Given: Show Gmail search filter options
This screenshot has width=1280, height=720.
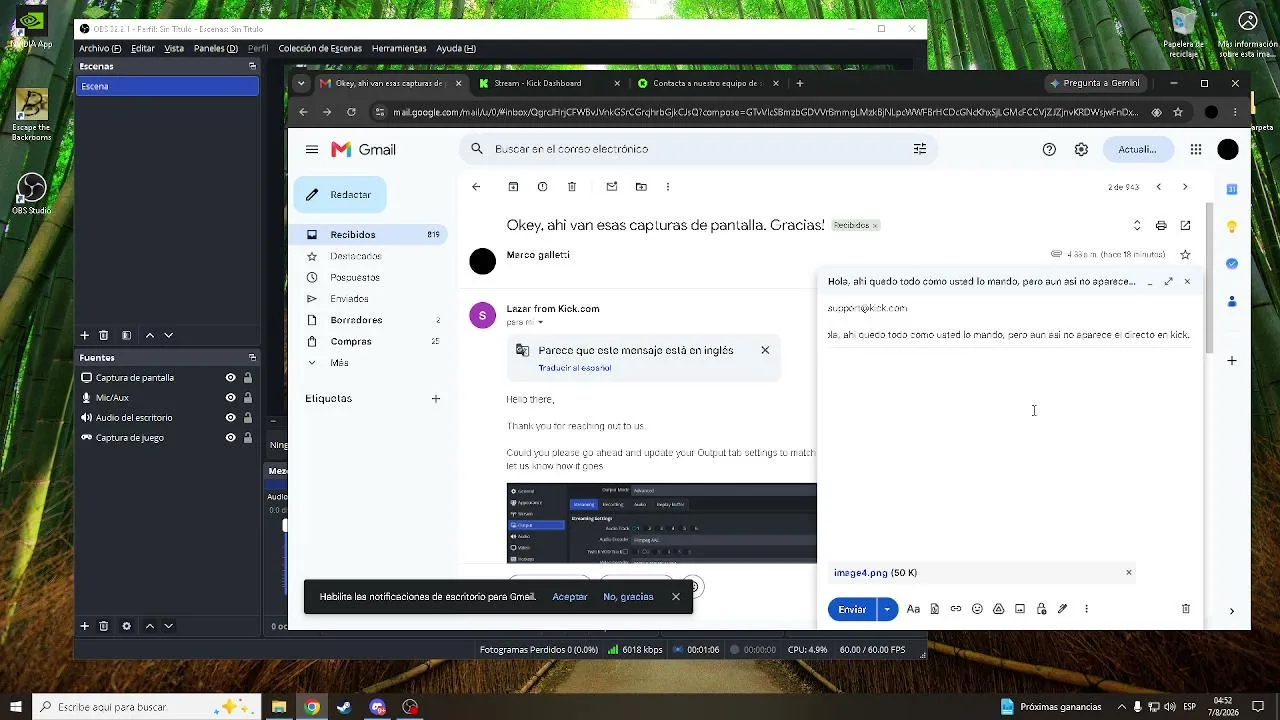Looking at the screenshot, I should 920,149.
